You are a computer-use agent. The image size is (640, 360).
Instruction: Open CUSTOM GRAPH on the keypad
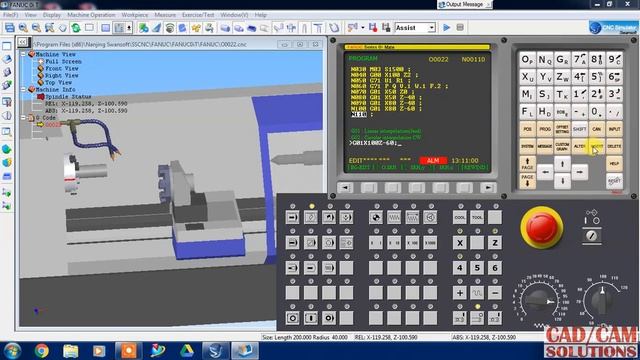click(562, 146)
